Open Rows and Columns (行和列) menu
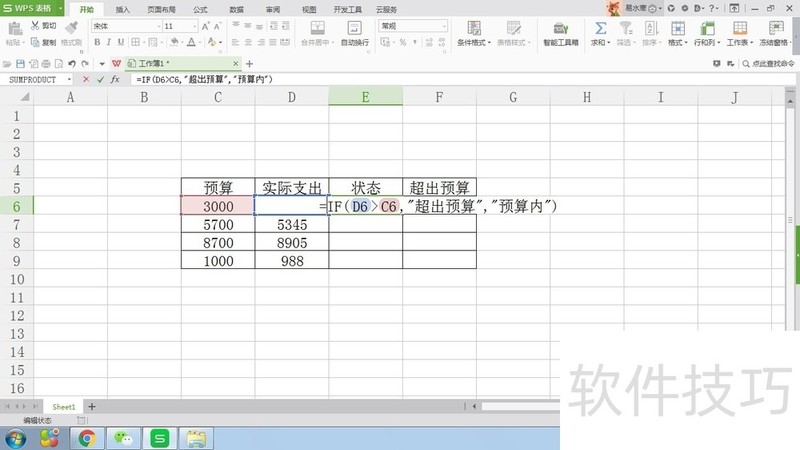Image resolution: width=800 pixels, height=450 pixels. coord(707,34)
